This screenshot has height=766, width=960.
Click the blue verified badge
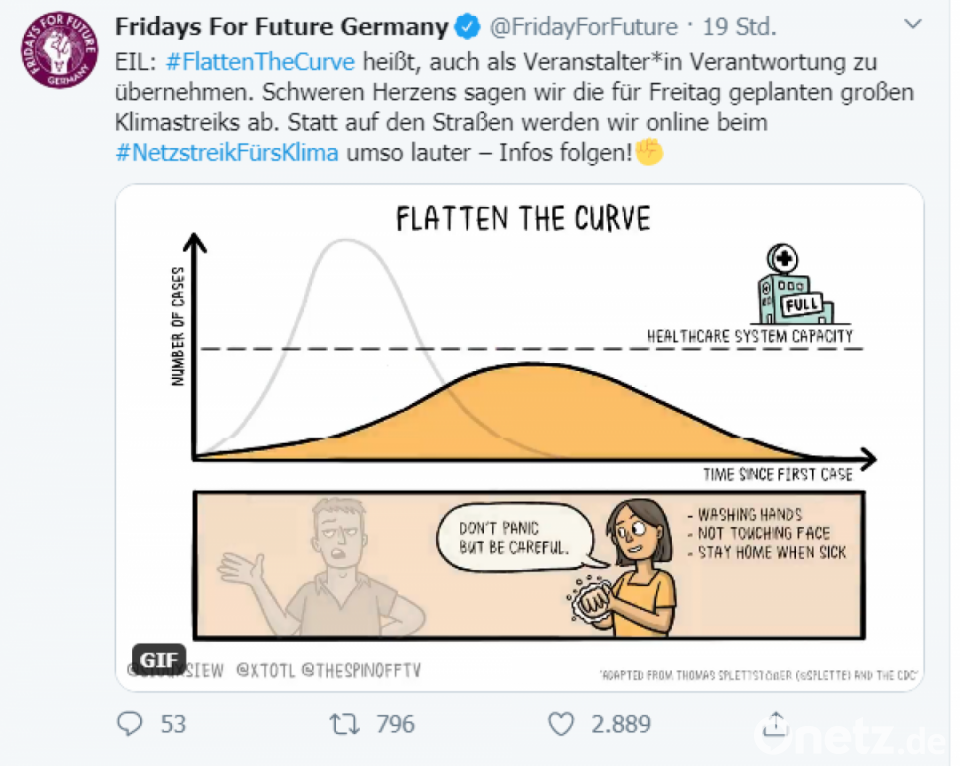(467, 25)
